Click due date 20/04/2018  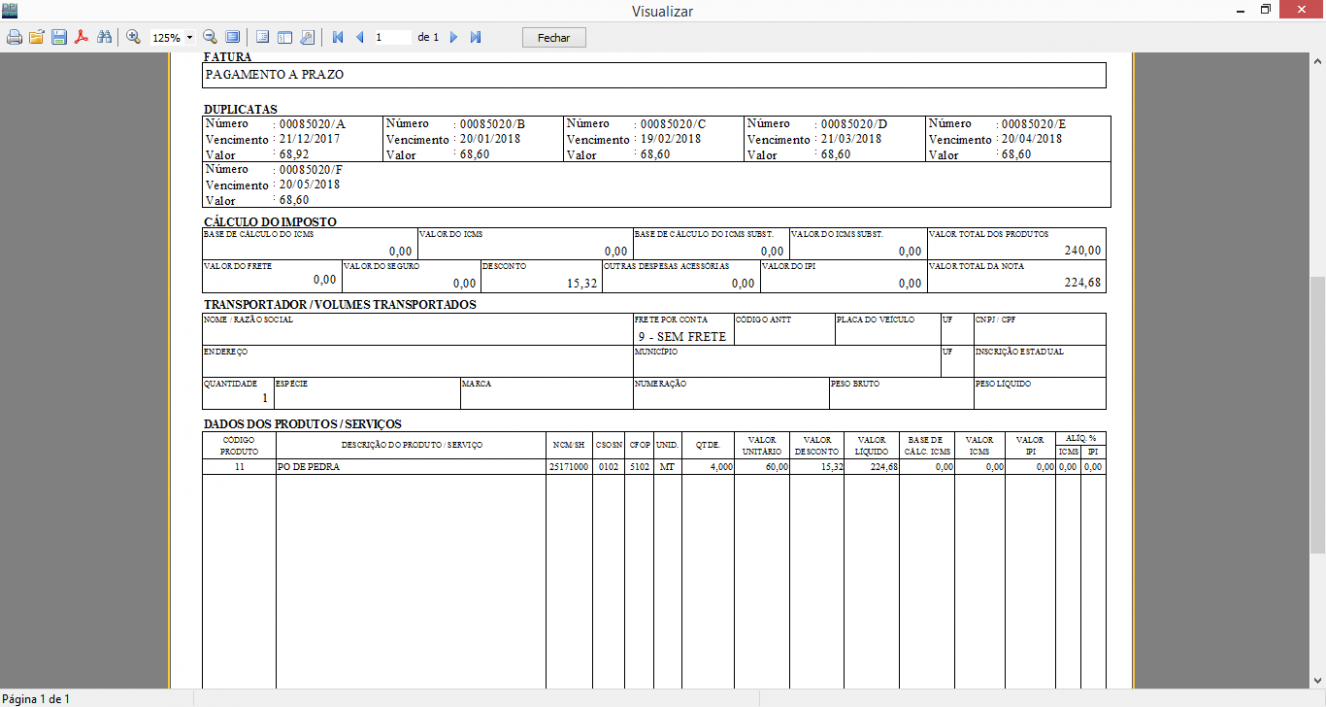tap(1032, 139)
